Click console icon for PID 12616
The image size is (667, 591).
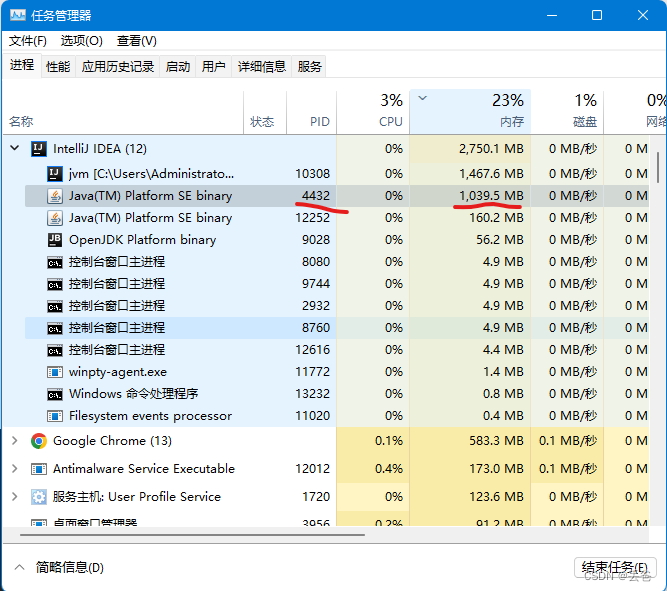tap(54, 351)
